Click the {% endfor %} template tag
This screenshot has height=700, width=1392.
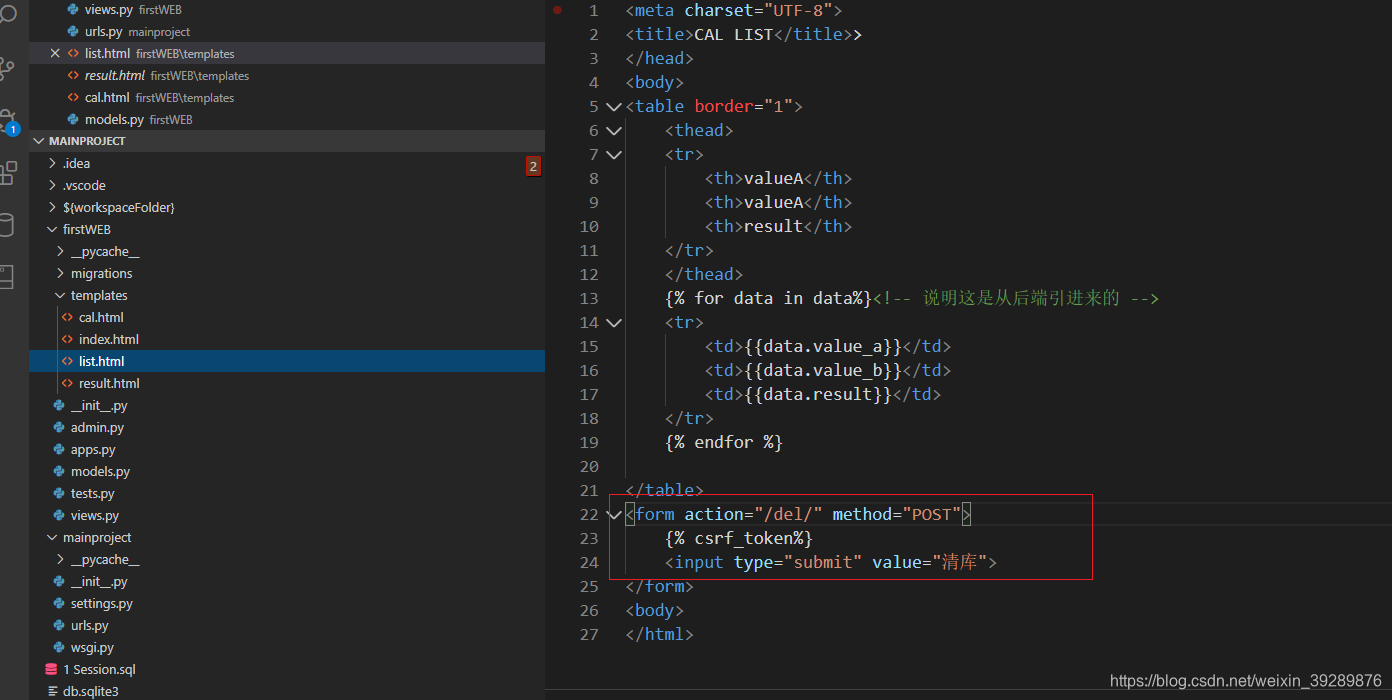pyautogui.click(x=724, y=442)
